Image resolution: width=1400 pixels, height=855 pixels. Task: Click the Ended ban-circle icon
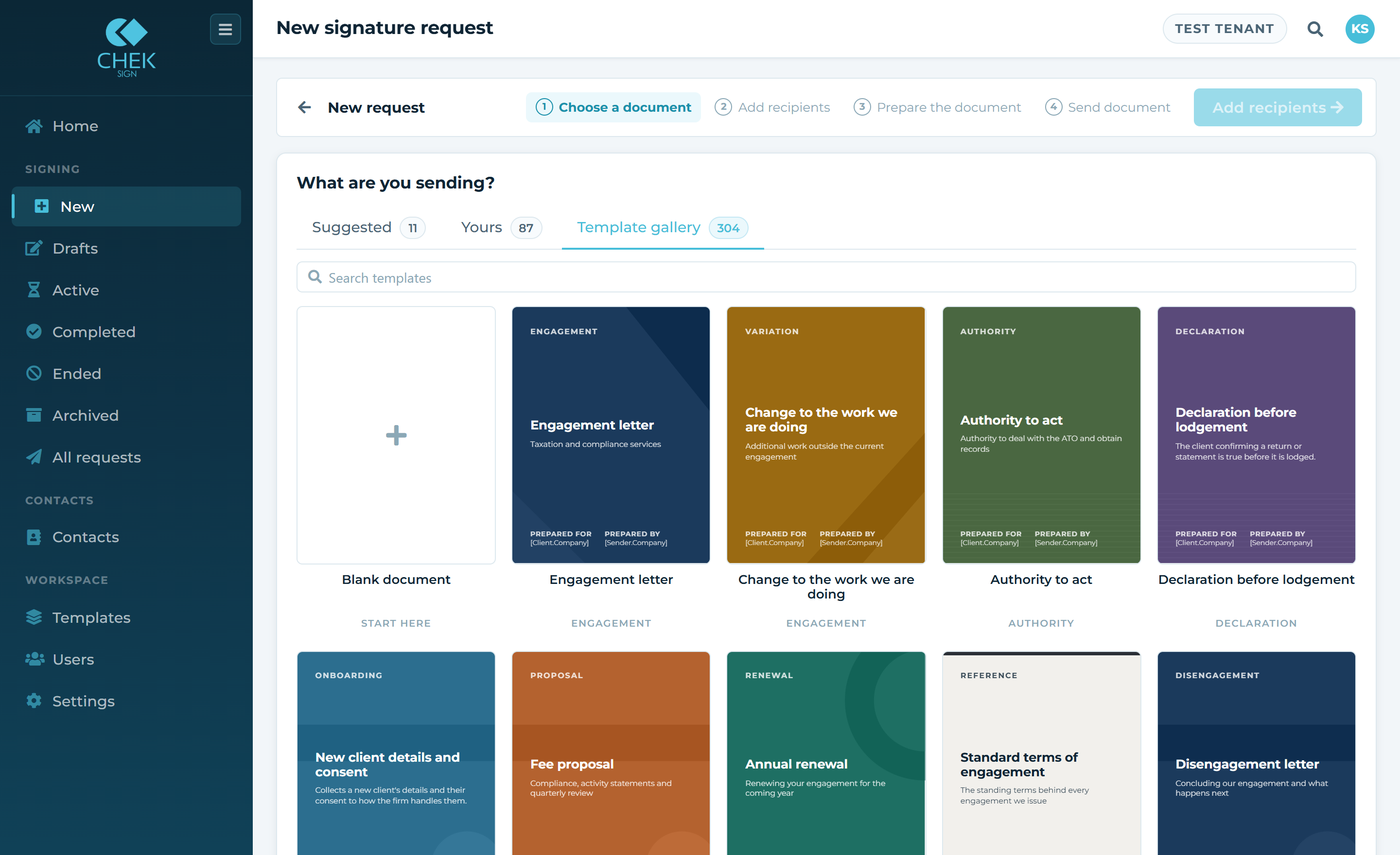click(34, 374)
